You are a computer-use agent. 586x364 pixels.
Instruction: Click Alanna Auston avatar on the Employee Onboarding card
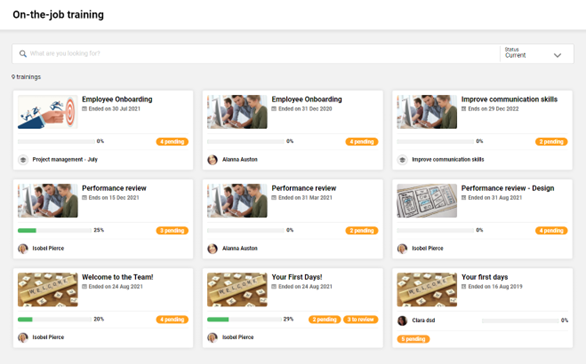tap(212, 160)
